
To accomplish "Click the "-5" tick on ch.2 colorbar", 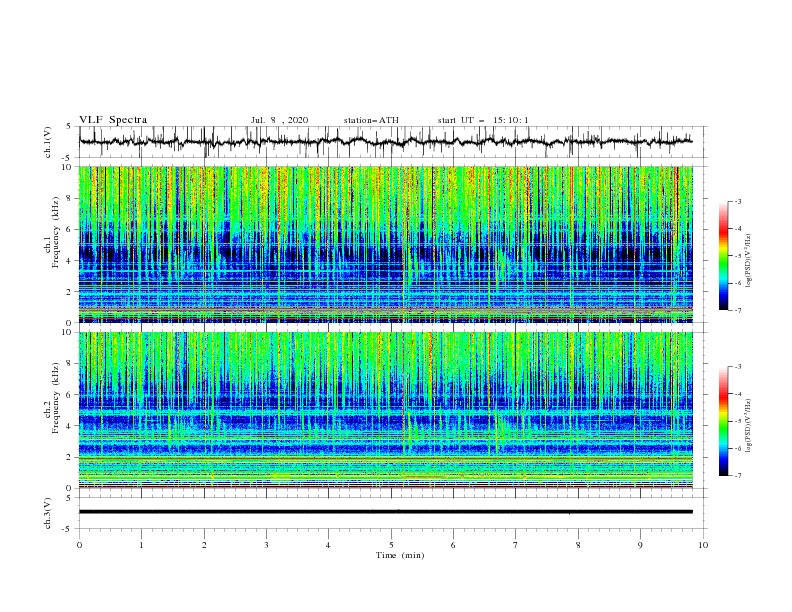I will 738,421.
